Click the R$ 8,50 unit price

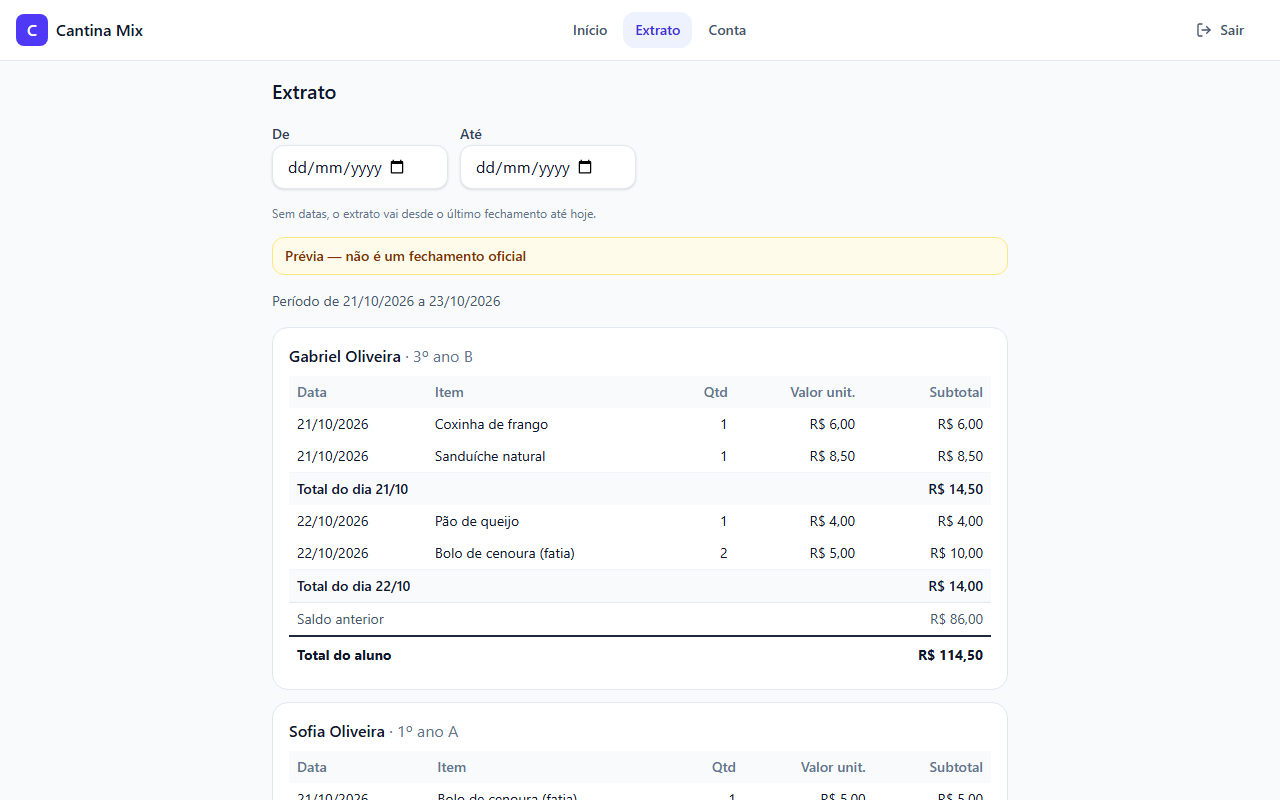coord(832,456)
